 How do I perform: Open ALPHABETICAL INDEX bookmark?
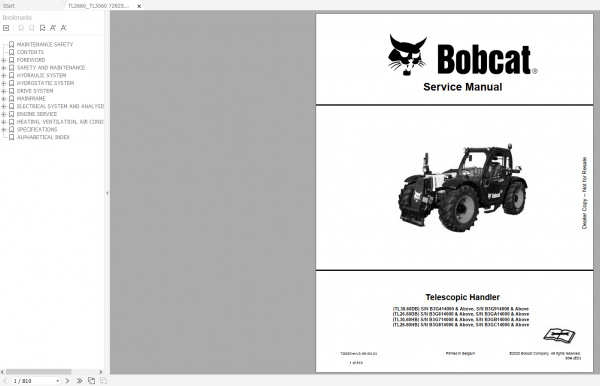[x=43, y=137]
